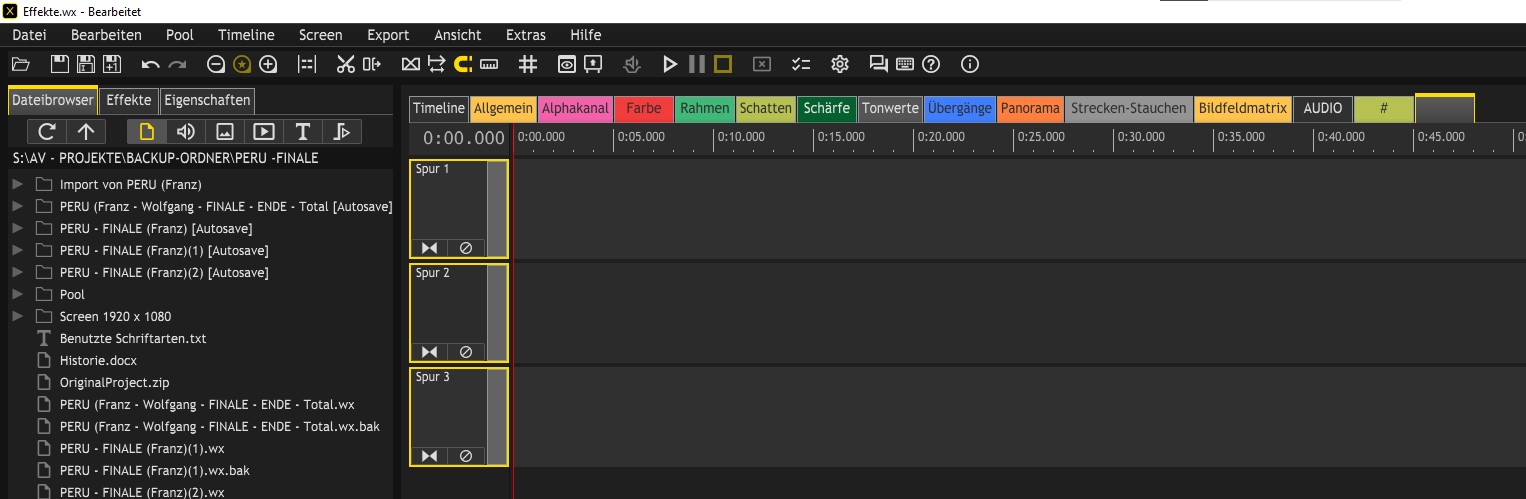
Task: Toggle the bowtie icon on Spur 2
Action: point(429,351)
